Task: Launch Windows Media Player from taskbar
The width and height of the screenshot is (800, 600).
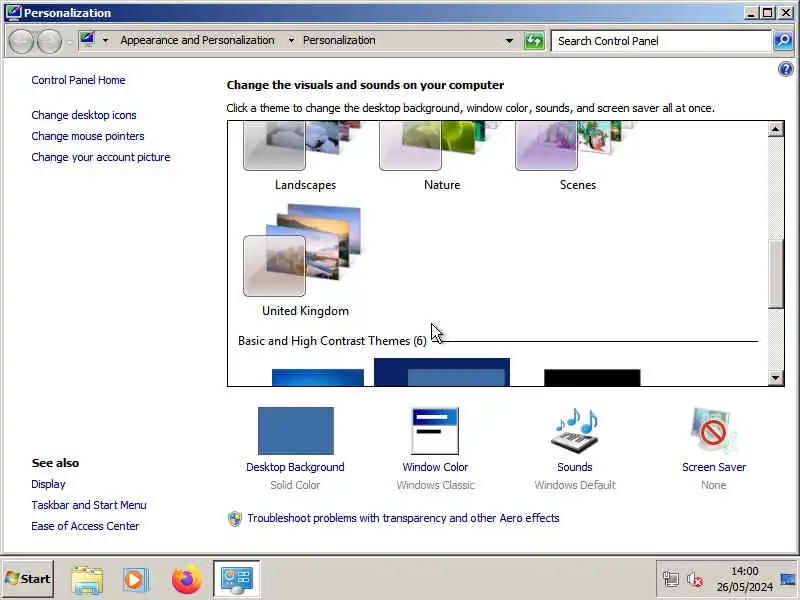Action: (135, 580)
